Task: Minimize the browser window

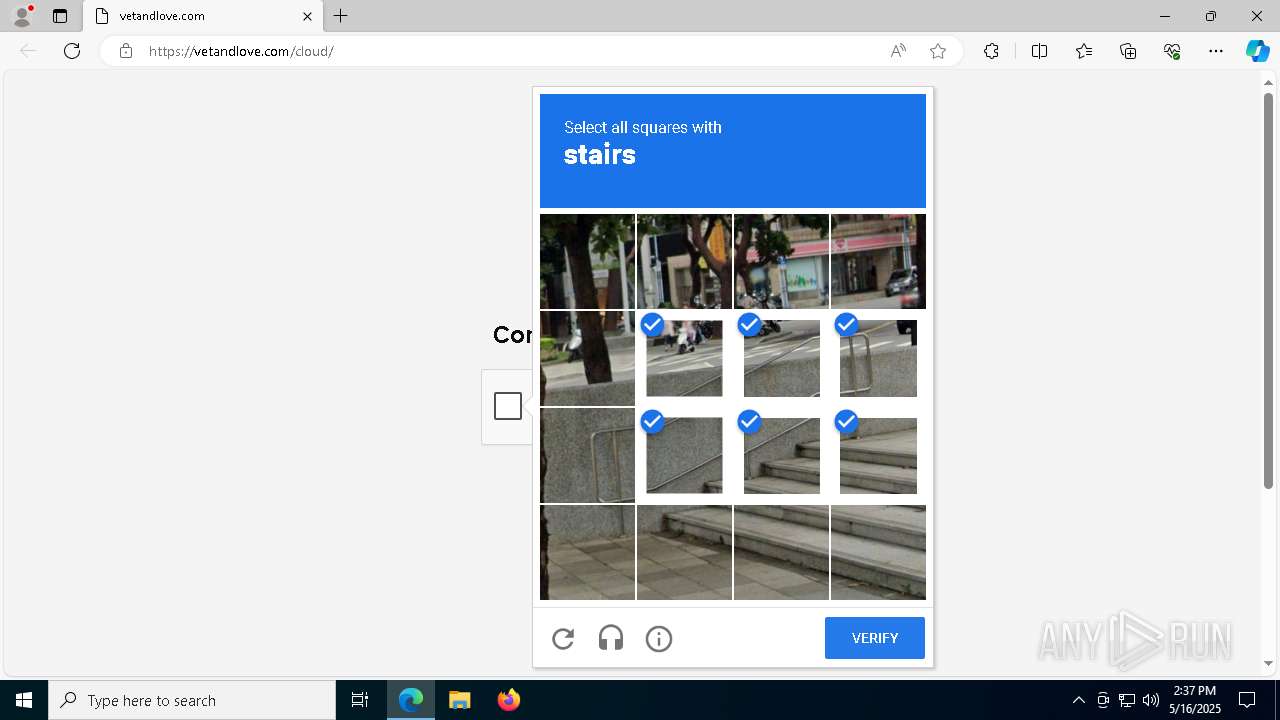Action: coord(1165,16)
